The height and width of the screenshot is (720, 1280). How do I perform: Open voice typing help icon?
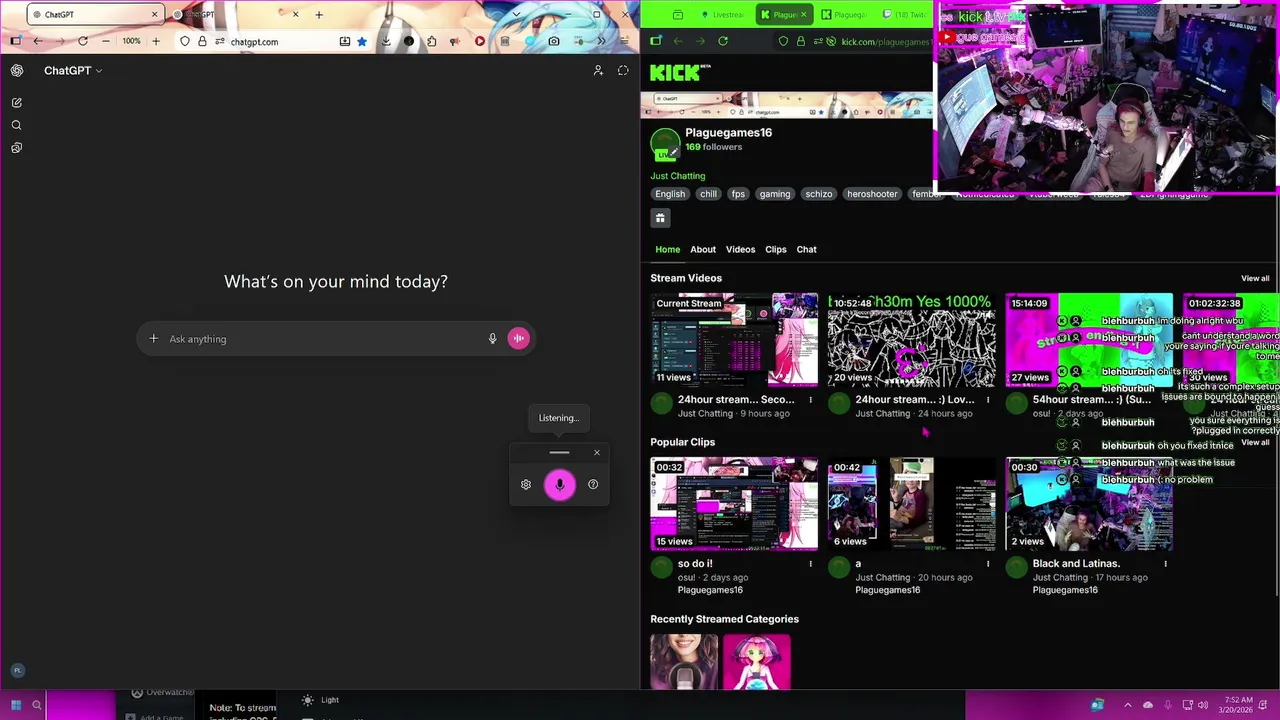(593, 485)
